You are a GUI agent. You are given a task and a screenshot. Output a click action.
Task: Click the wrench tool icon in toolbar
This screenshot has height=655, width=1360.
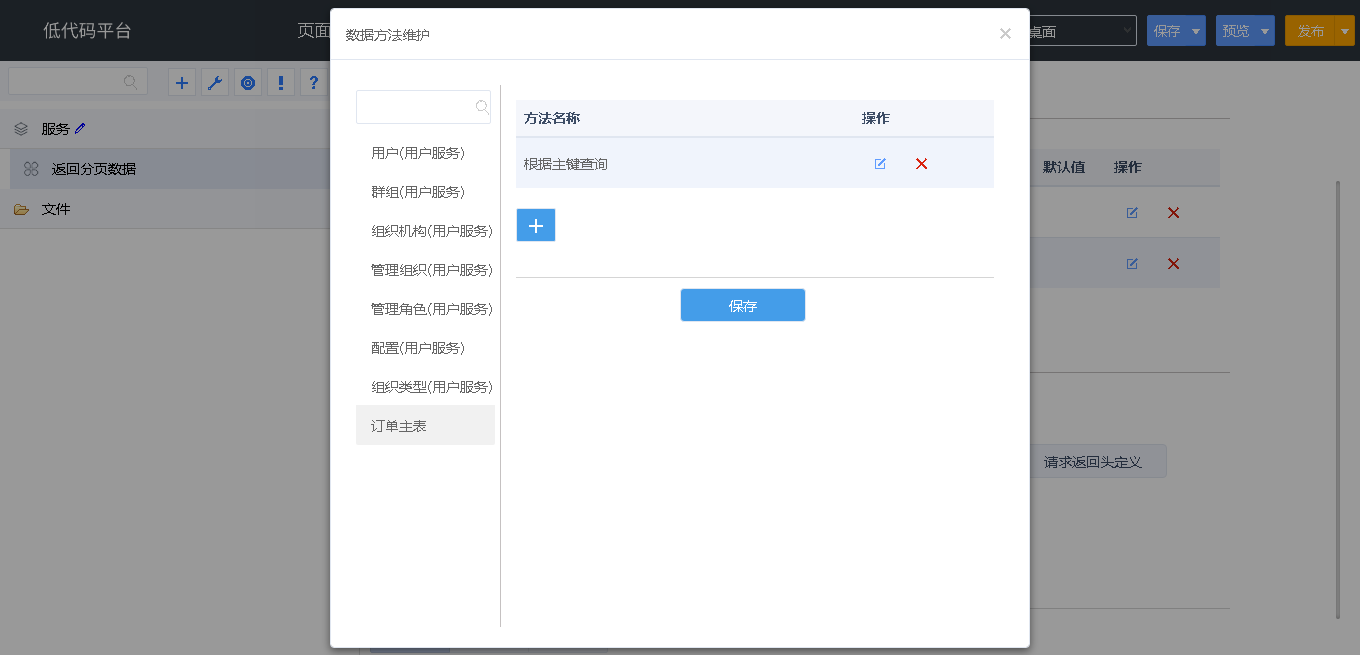tap(215, 83)
